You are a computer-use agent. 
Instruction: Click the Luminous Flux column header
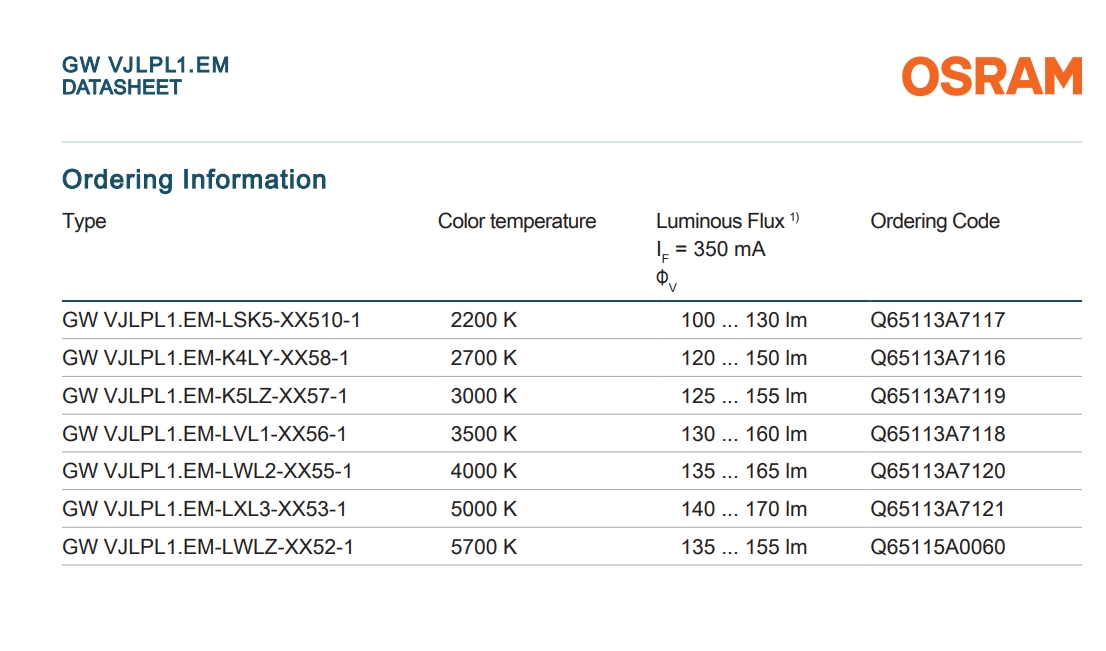(720, 221)
